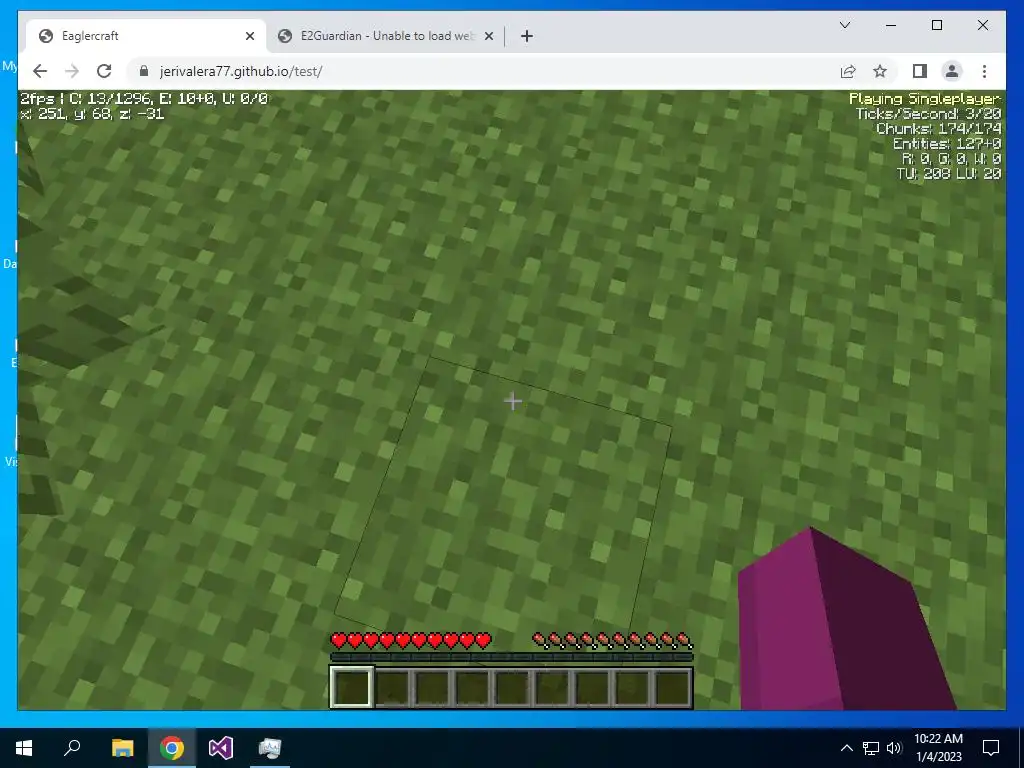Screen dimensions: 1024x768
Task: Click the Chrome taskbar icon
Action: 172,748
